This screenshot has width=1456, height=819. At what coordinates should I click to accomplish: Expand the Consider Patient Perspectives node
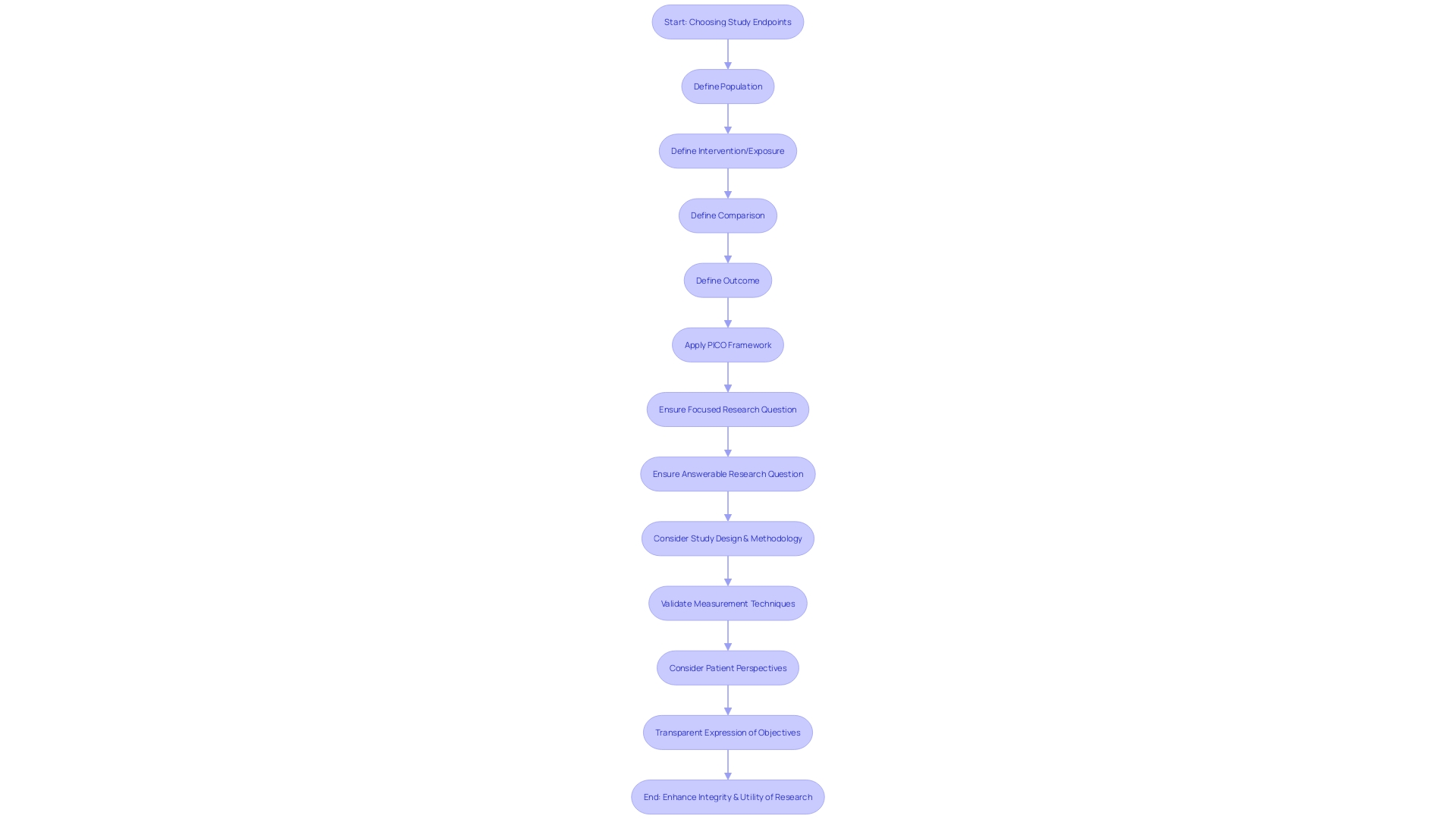727,667
